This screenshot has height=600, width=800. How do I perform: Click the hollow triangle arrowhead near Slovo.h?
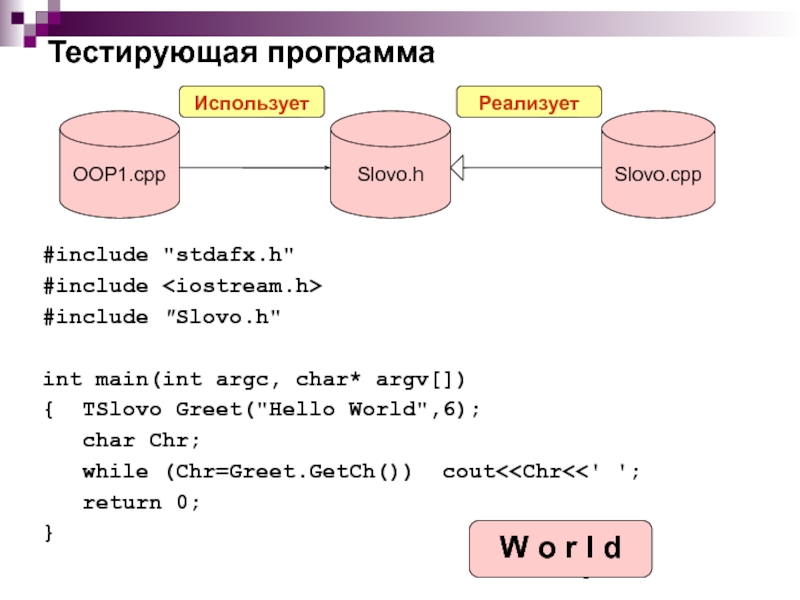click(x=457, y=167)
